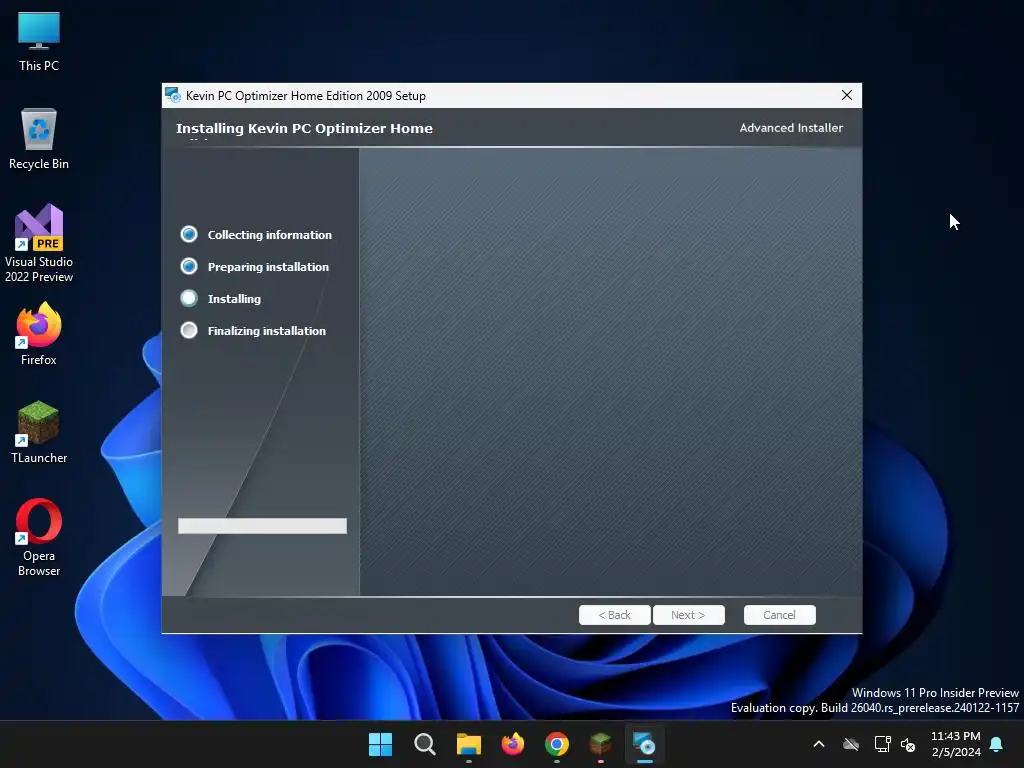Click the installation progress bar

pyautogui.click(x=263, y=526)
